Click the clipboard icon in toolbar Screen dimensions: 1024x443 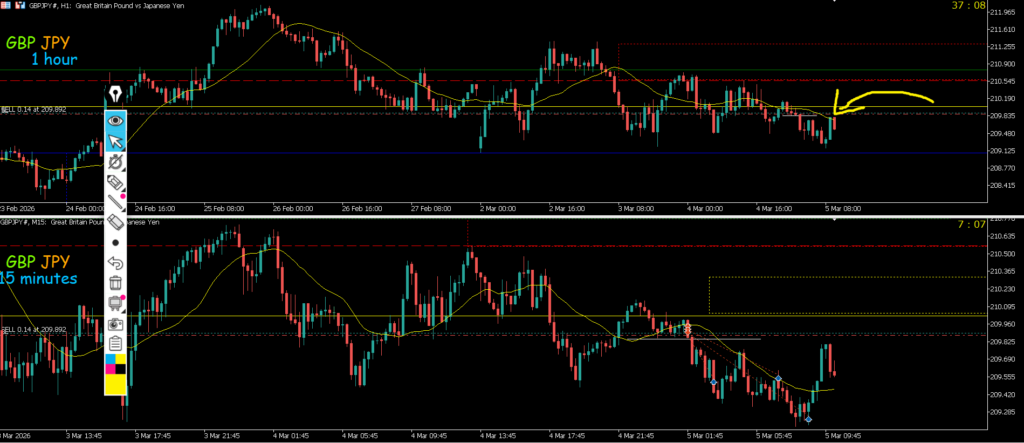pyautogui.click(x=116, y=343)
